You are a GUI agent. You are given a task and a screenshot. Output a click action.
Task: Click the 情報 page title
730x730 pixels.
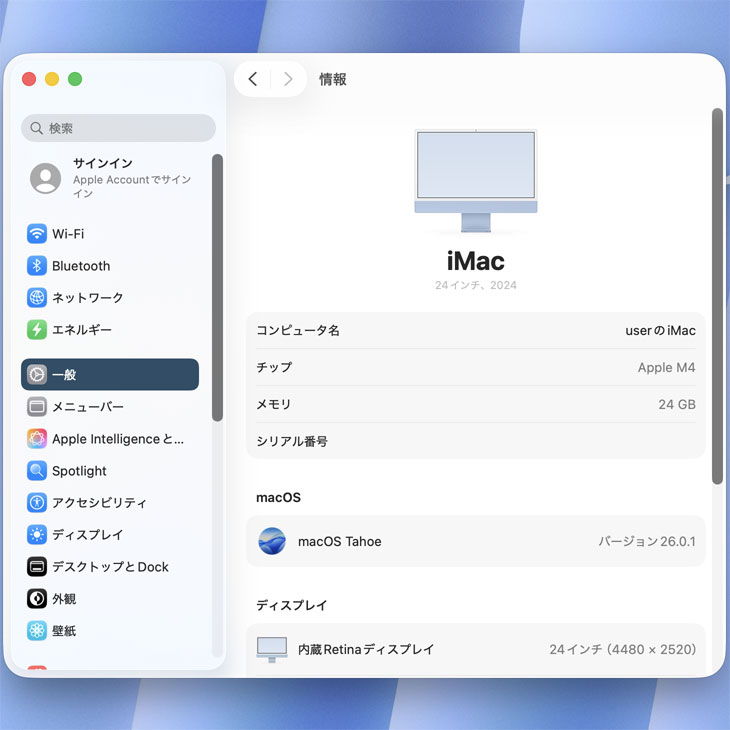[x=332, y=79]
